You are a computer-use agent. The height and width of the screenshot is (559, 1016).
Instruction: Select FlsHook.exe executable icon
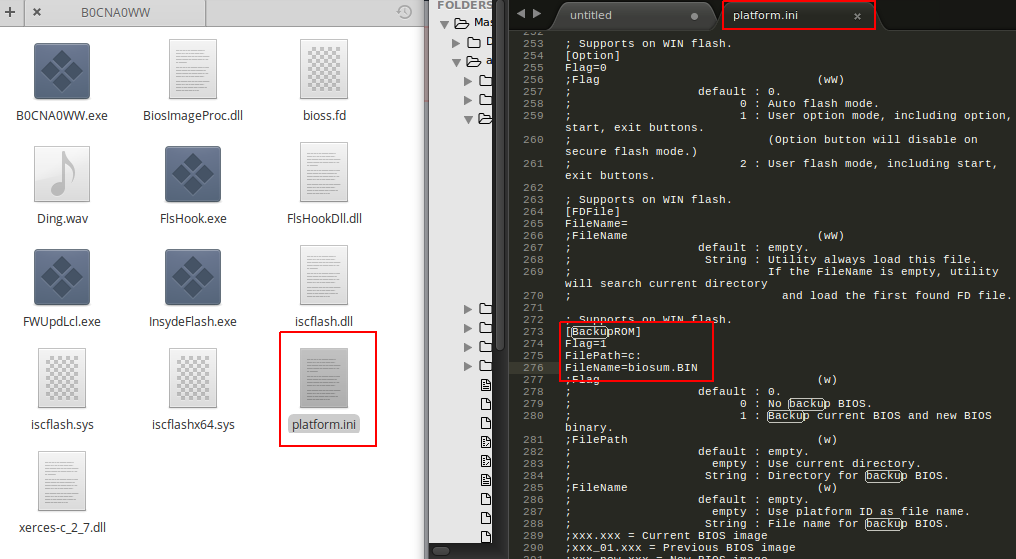pyautogui.click(x=193, y=174)
